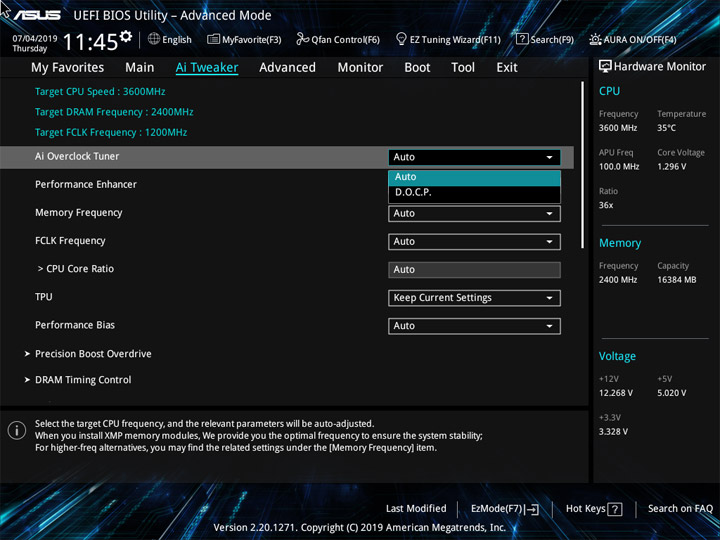The height and width of the screenshot is (540, 720).
Task: Click Target DRAM Frequency : 2400MHz text
Action: [114, 112]
